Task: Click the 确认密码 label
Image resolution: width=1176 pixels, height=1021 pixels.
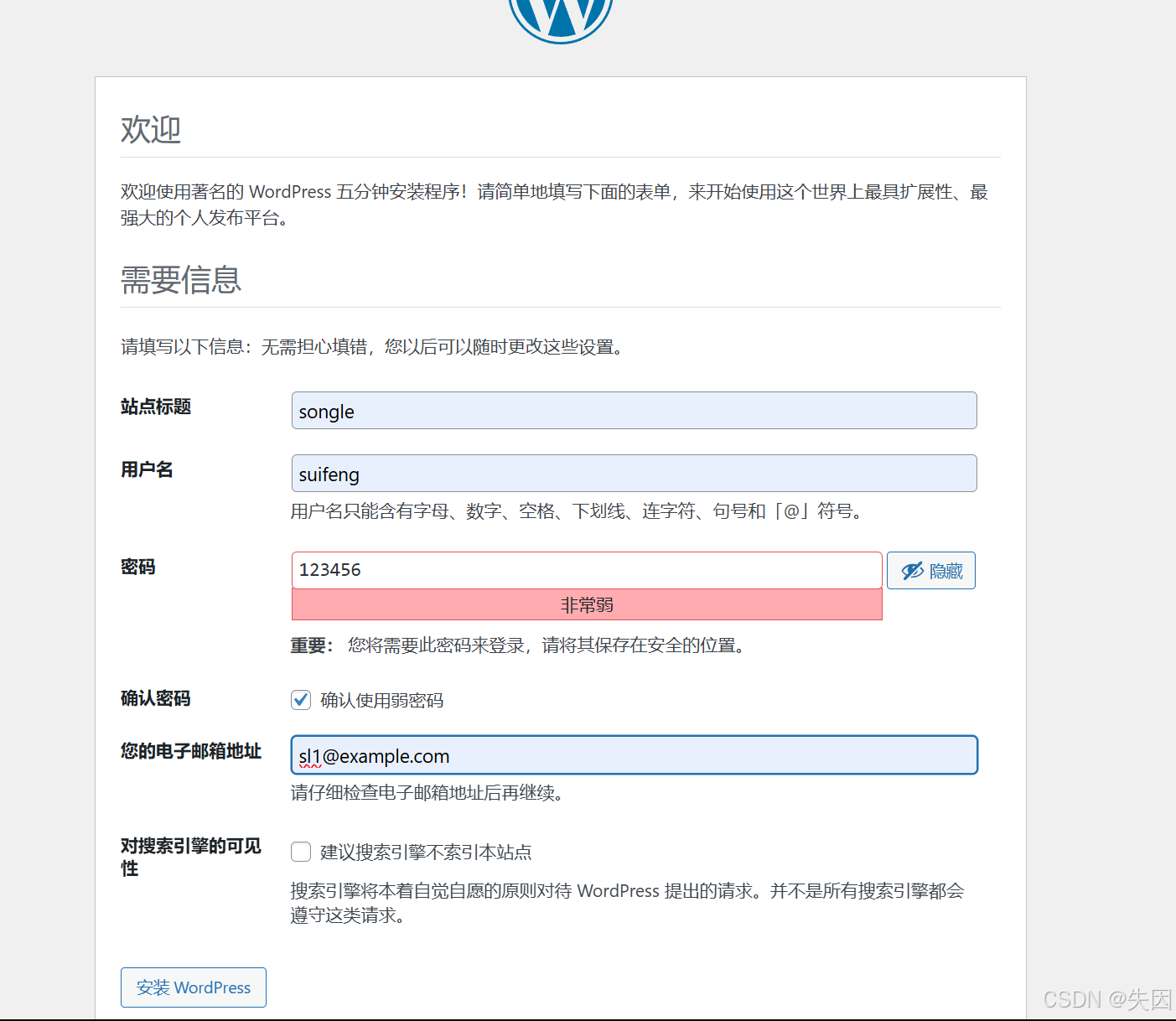Action: [x=156, y=698]
